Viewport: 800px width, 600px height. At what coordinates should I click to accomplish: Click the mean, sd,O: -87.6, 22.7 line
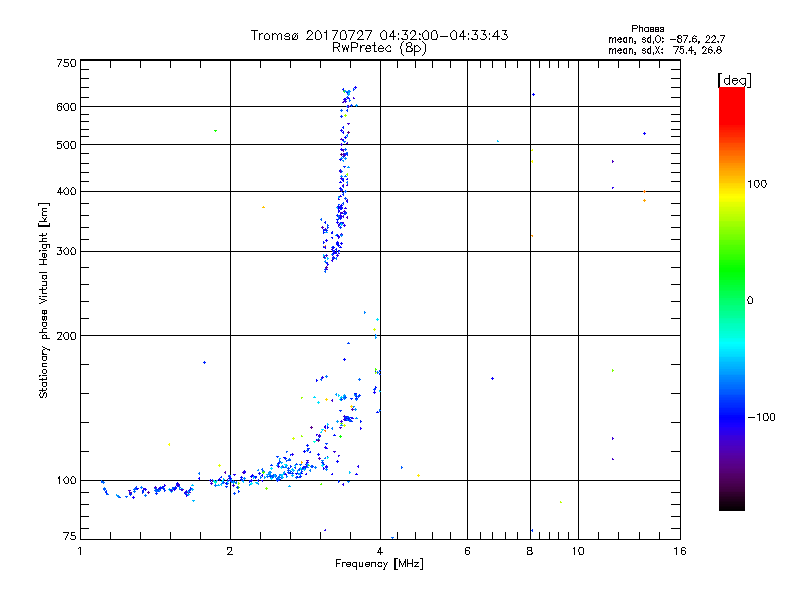(x=666, y=39)
